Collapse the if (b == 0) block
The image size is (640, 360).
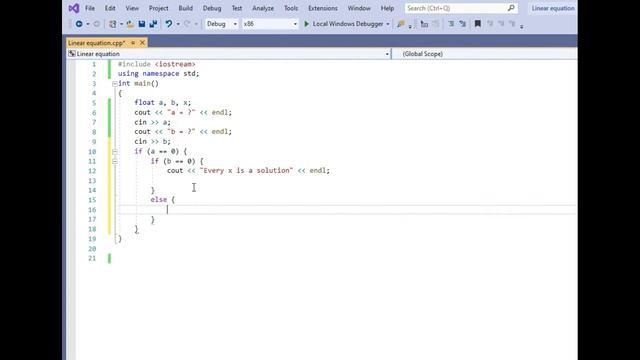(x=115, y=161)
